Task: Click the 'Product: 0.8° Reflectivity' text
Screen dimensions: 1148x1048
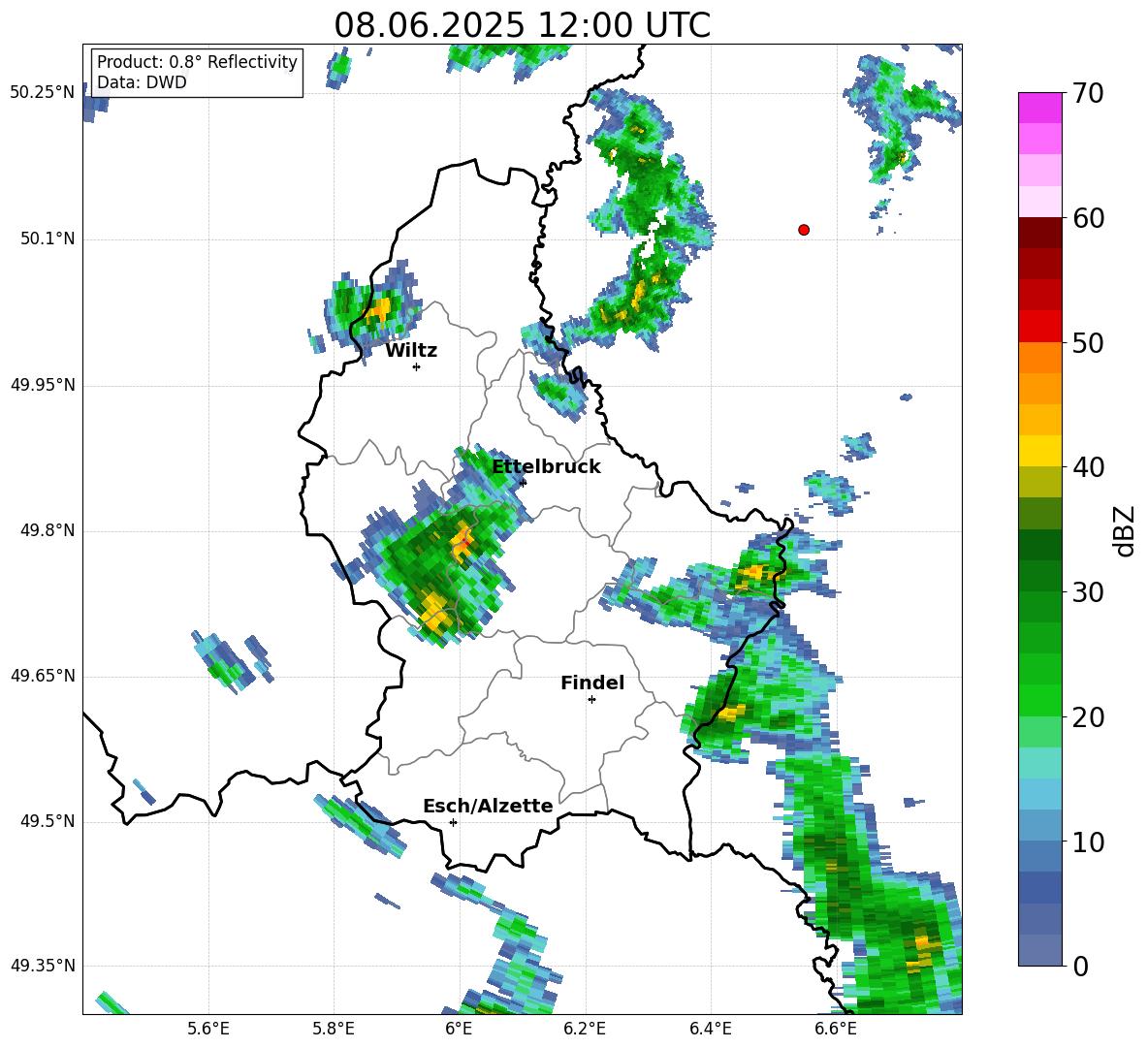Action: (x=197, y=61)
